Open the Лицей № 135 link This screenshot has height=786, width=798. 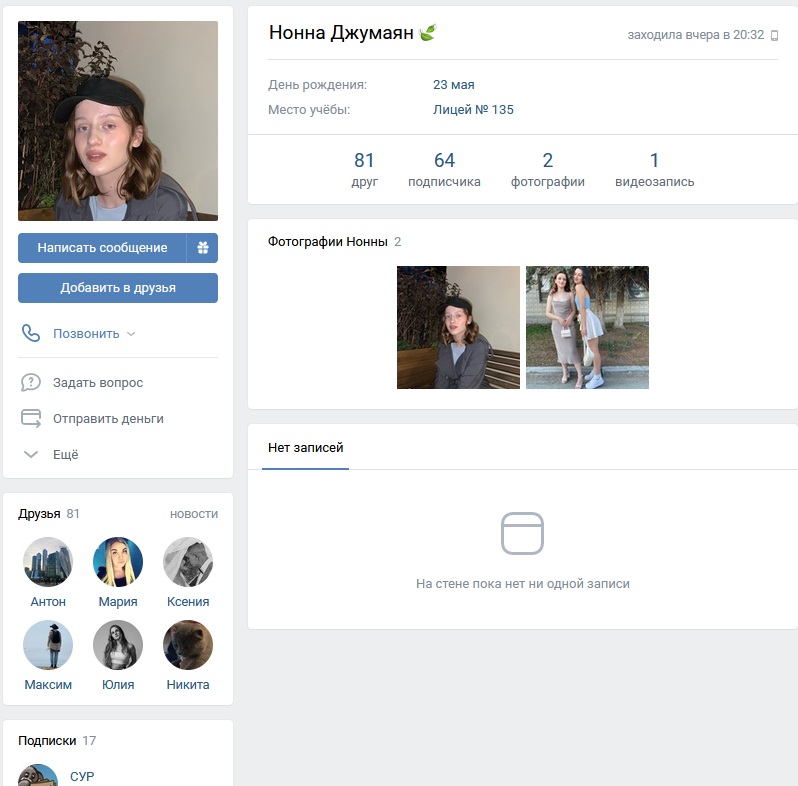[473, 110]
